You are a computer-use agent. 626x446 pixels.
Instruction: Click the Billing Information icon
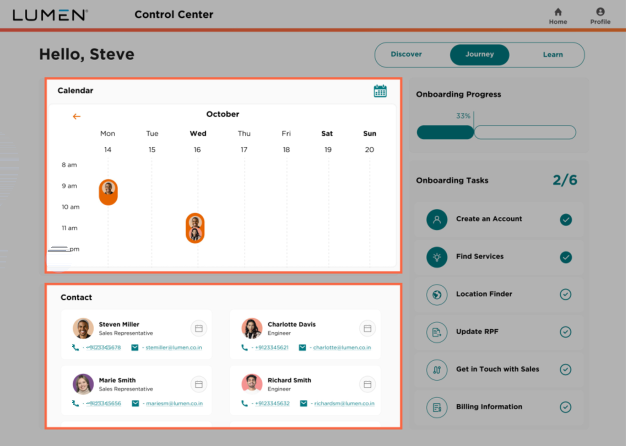point(437,407)
